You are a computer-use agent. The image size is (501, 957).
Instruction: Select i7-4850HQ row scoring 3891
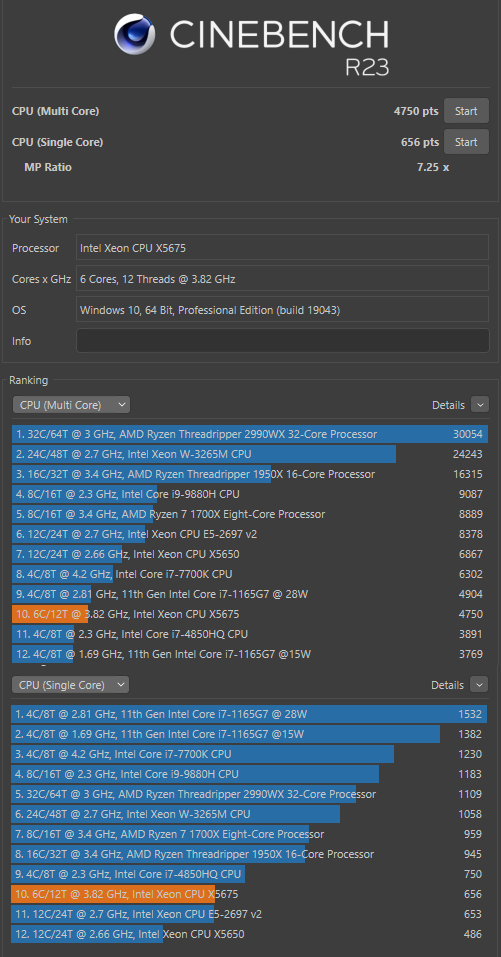[x=250, y=634]
